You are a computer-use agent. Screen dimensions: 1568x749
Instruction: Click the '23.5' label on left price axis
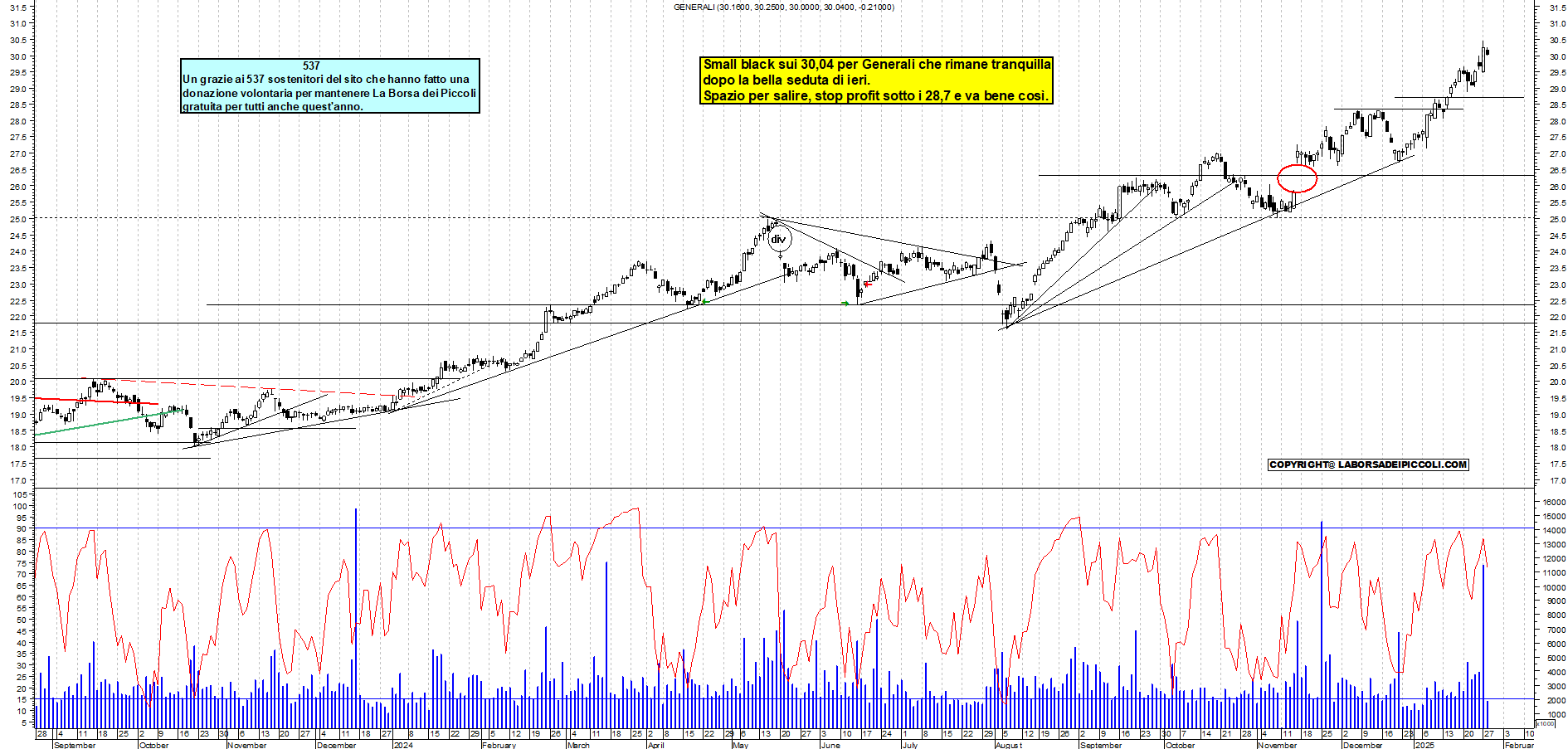(20, 269)
